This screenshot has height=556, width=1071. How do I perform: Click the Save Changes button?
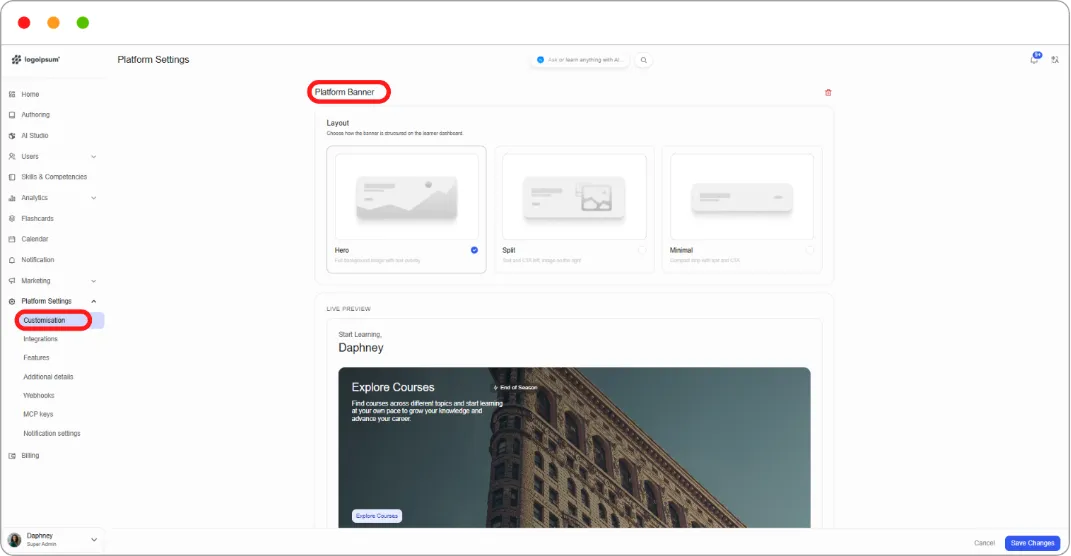pos(1032,543)
